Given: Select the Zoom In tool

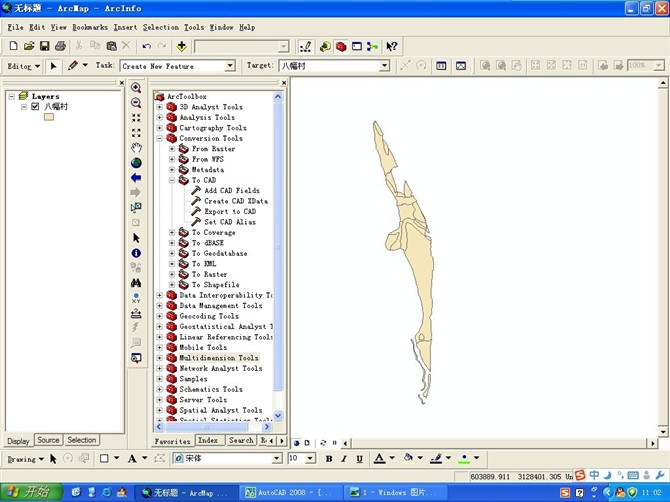Looking at the screenshot, I should 136,87.
